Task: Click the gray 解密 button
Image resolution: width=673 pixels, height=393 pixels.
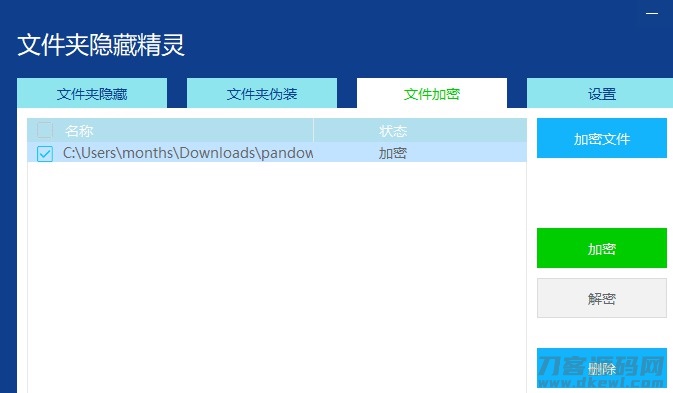Action: 602,298
